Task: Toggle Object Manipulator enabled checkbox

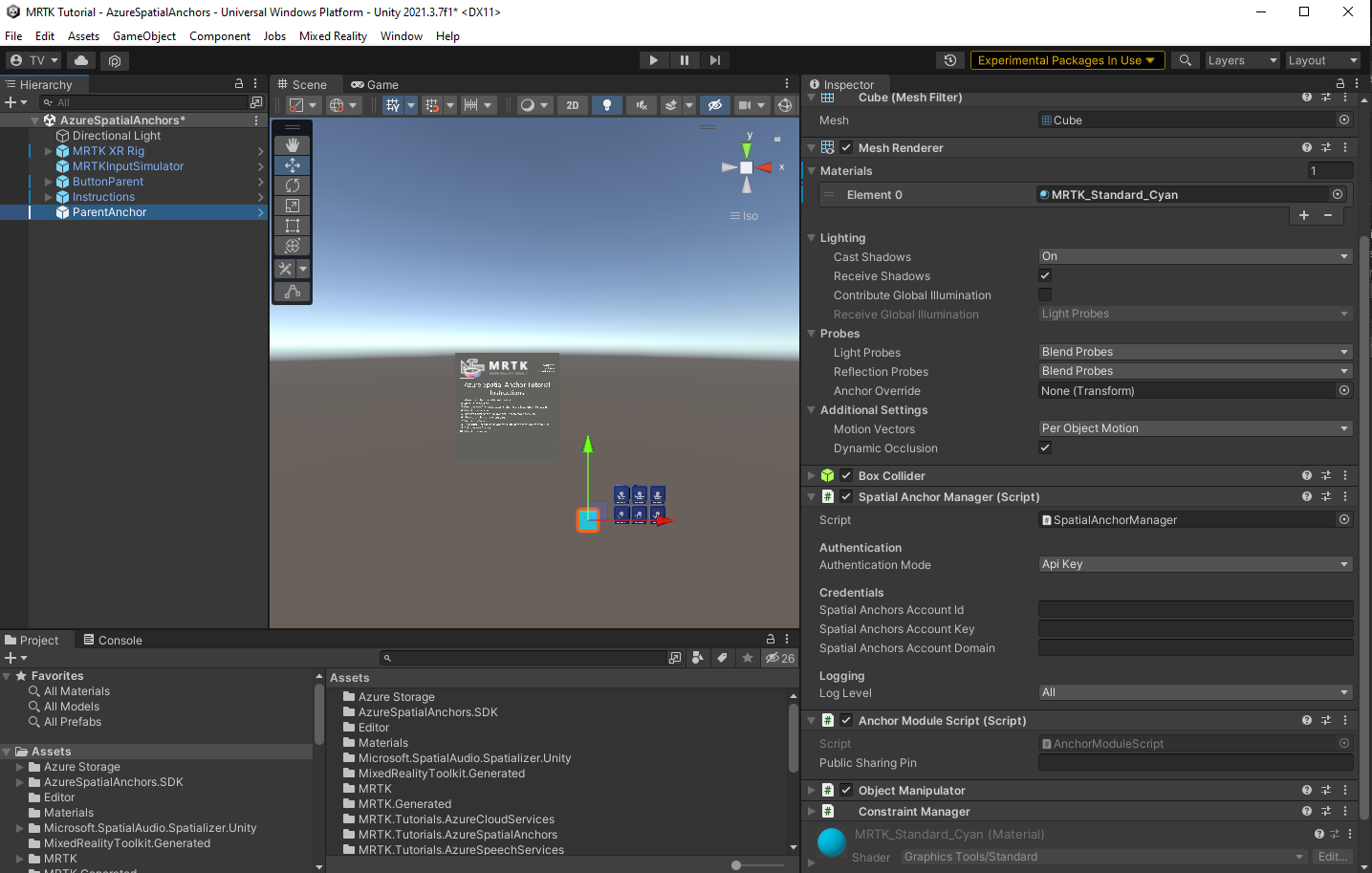Action: 846,790
